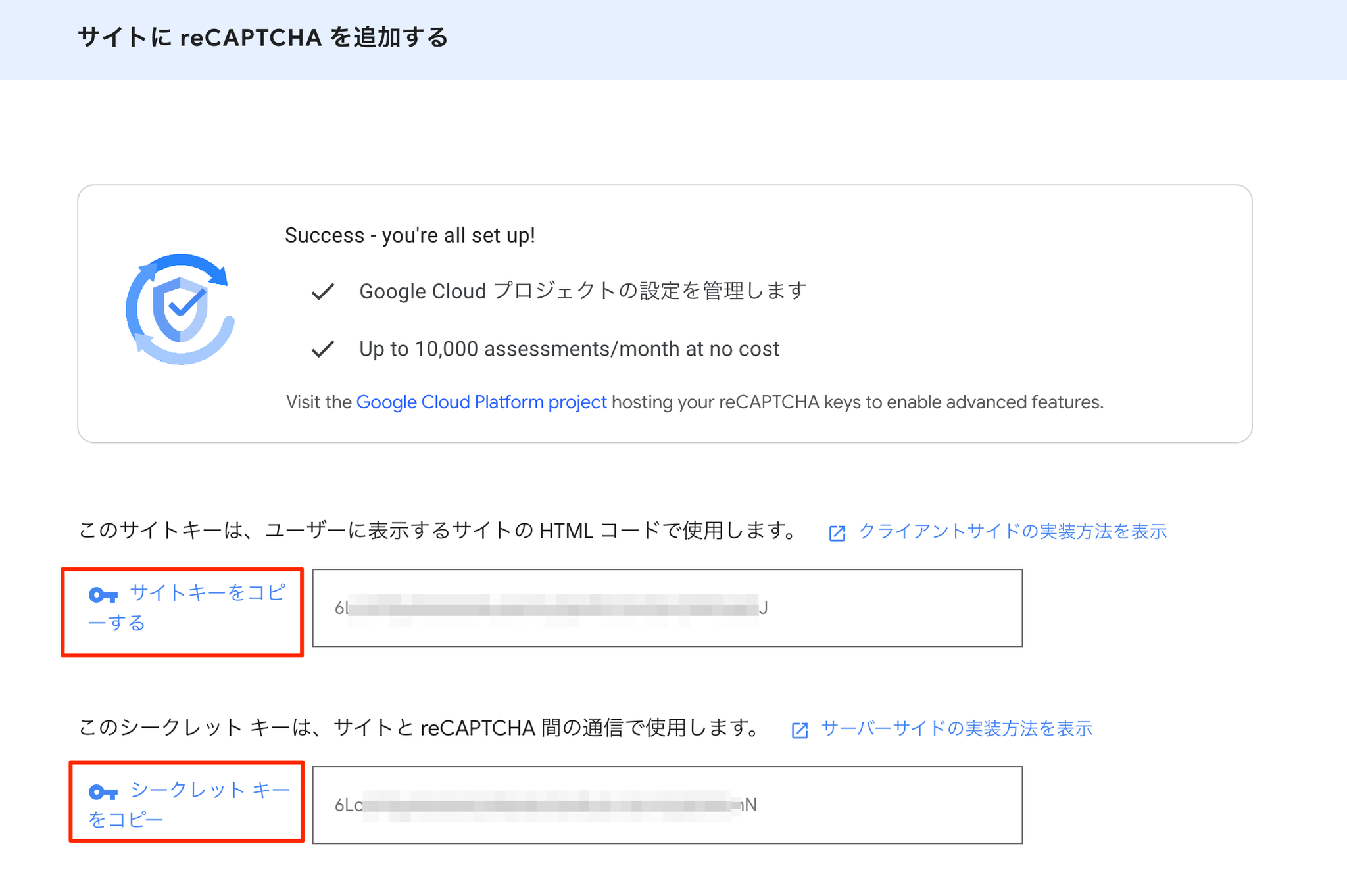Click the external-link icon before サーバーサイドの実装方法を表示
The image size is (1347, 896).
[800, 730]
